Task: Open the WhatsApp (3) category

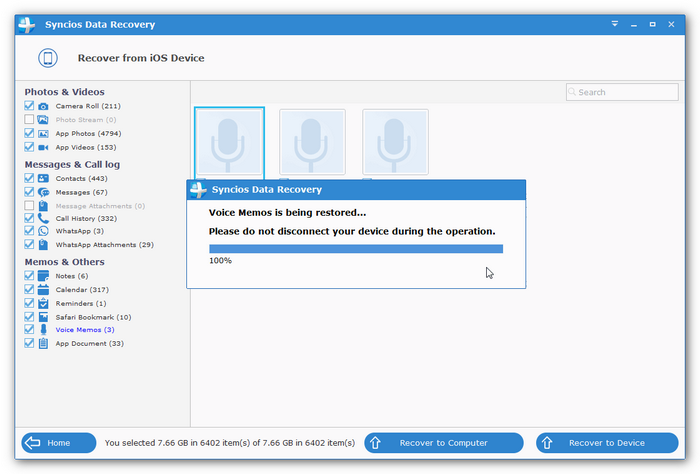Action: click(x=79, y=231)
